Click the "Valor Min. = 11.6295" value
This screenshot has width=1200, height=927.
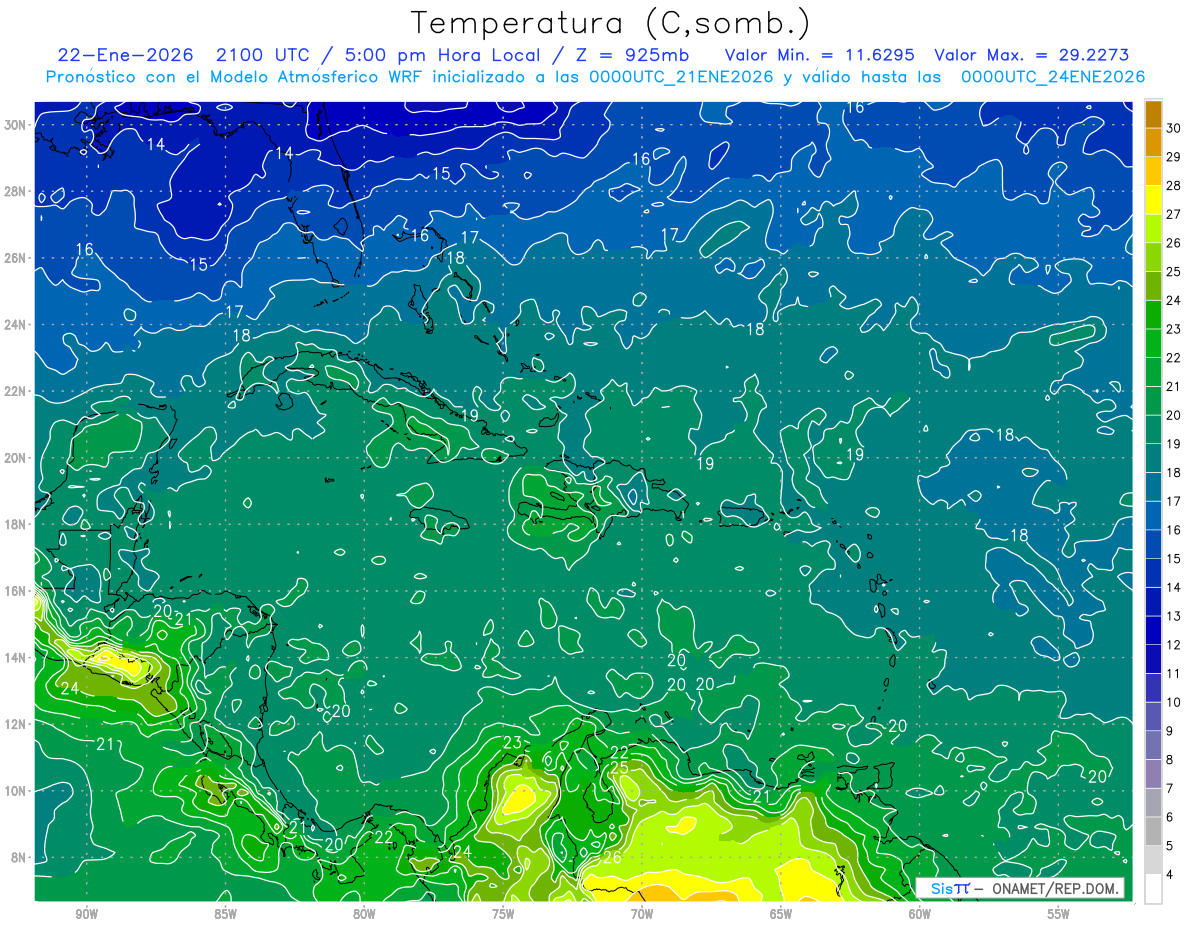click(820, 55)
